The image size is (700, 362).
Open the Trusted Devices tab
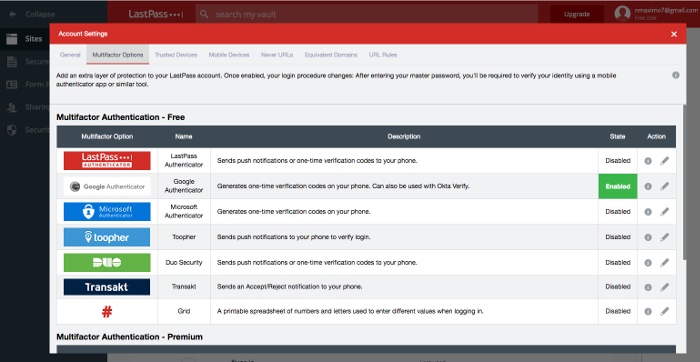coord(176,55)
